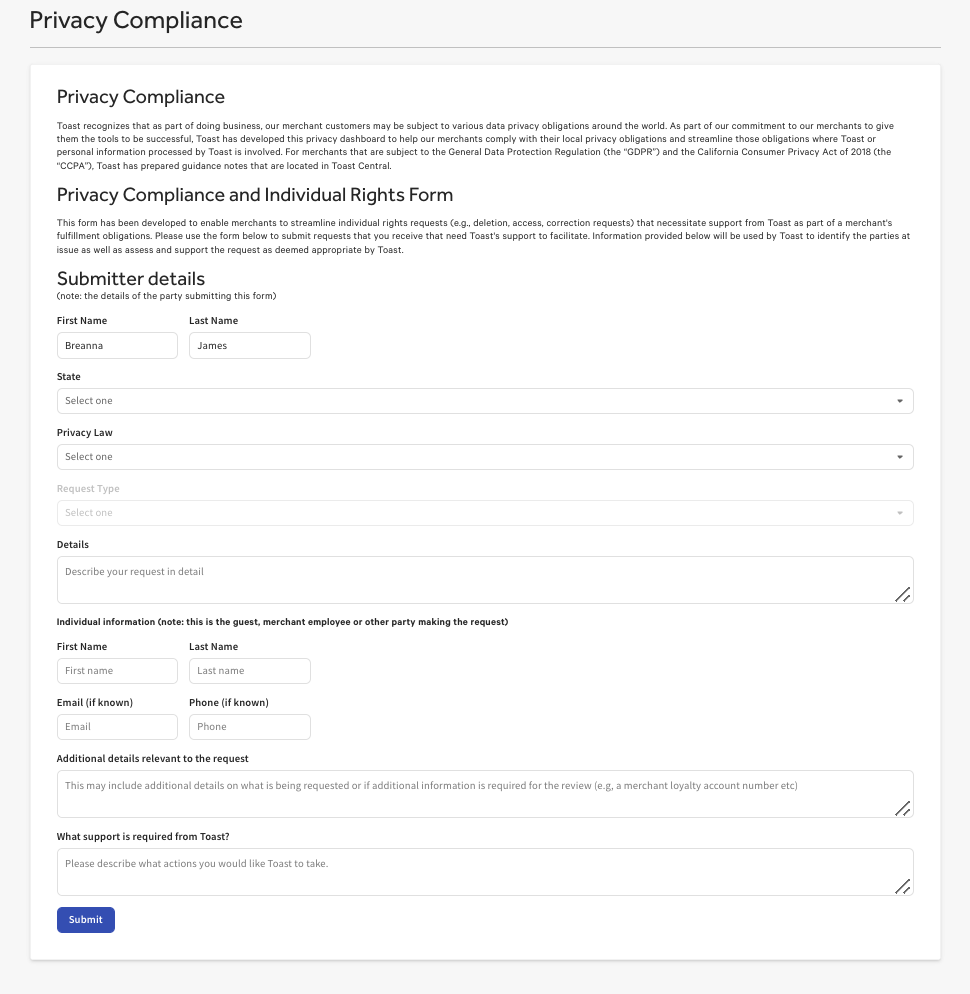The height and width of the screenshot is (994, 970).
Task: Click the individual's First name field
Action: tap(117, 670)
